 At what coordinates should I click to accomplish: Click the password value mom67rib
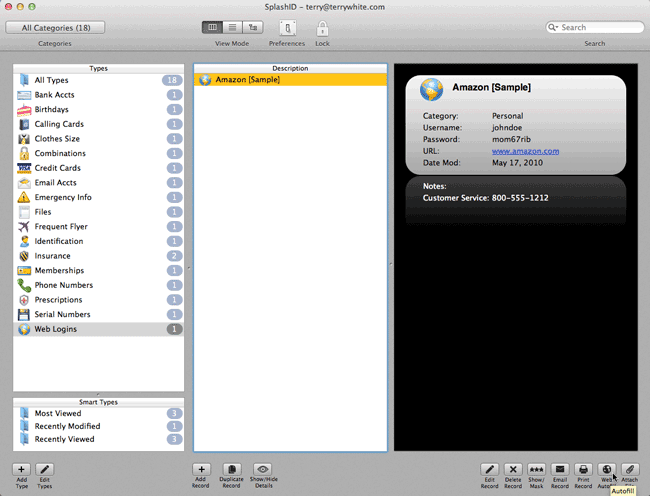point(511,139)
